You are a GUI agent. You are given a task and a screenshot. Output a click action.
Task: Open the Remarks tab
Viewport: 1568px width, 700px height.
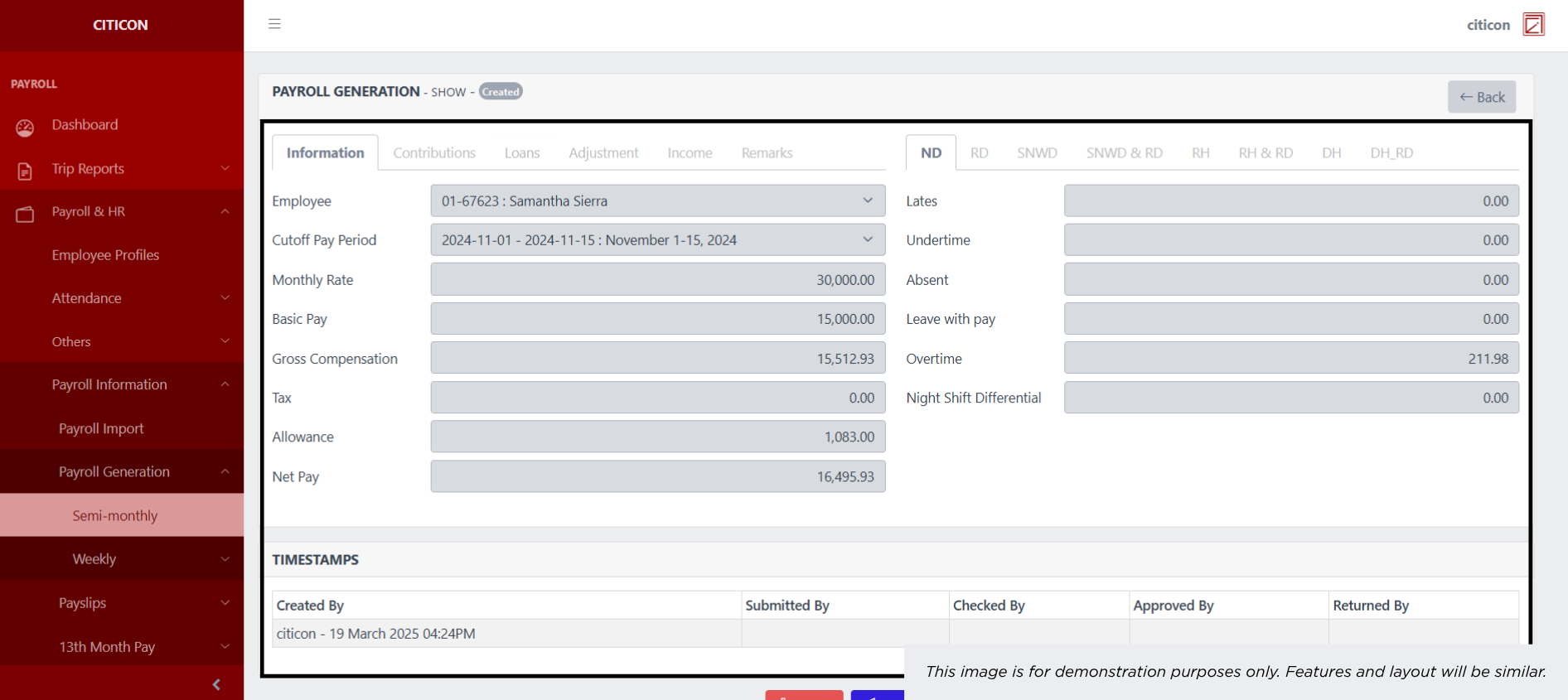767,153
